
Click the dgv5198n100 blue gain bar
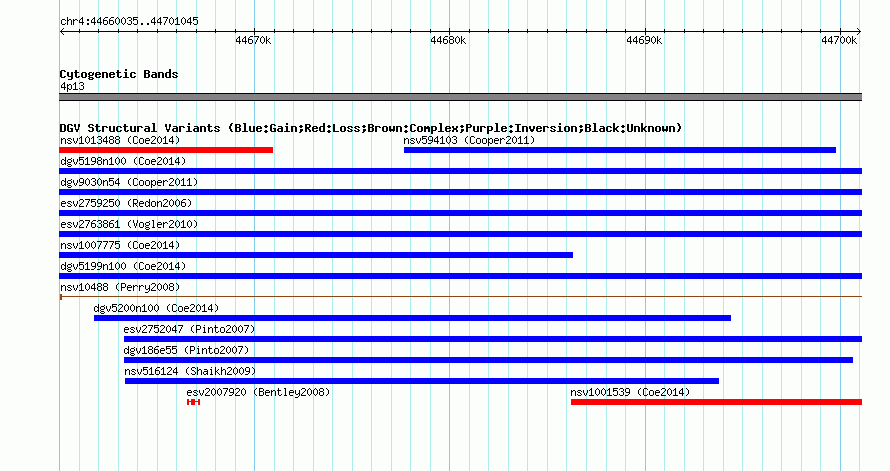tap(461, 171)
